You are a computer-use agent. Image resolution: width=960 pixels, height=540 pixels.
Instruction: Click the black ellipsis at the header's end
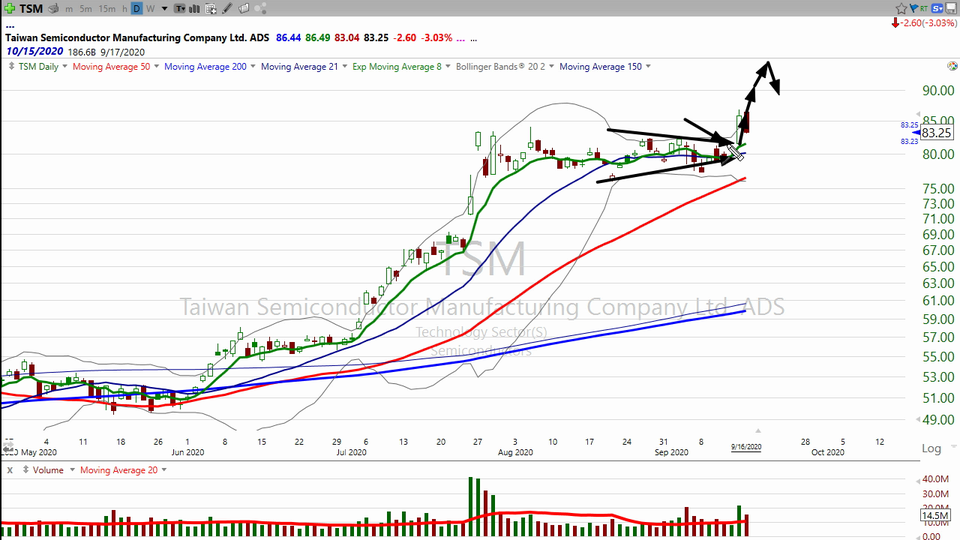(474, 39)
